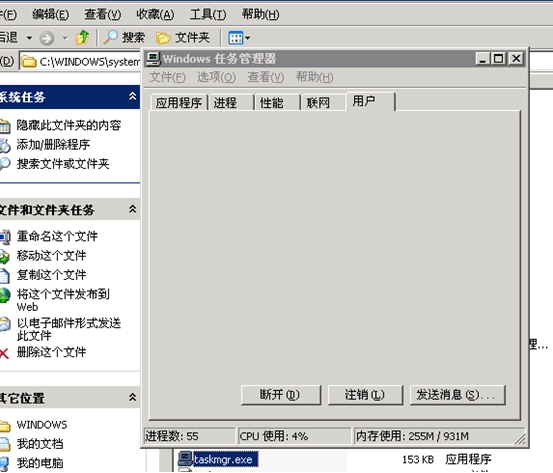Click the 注销(L) button

click(365, 395)
